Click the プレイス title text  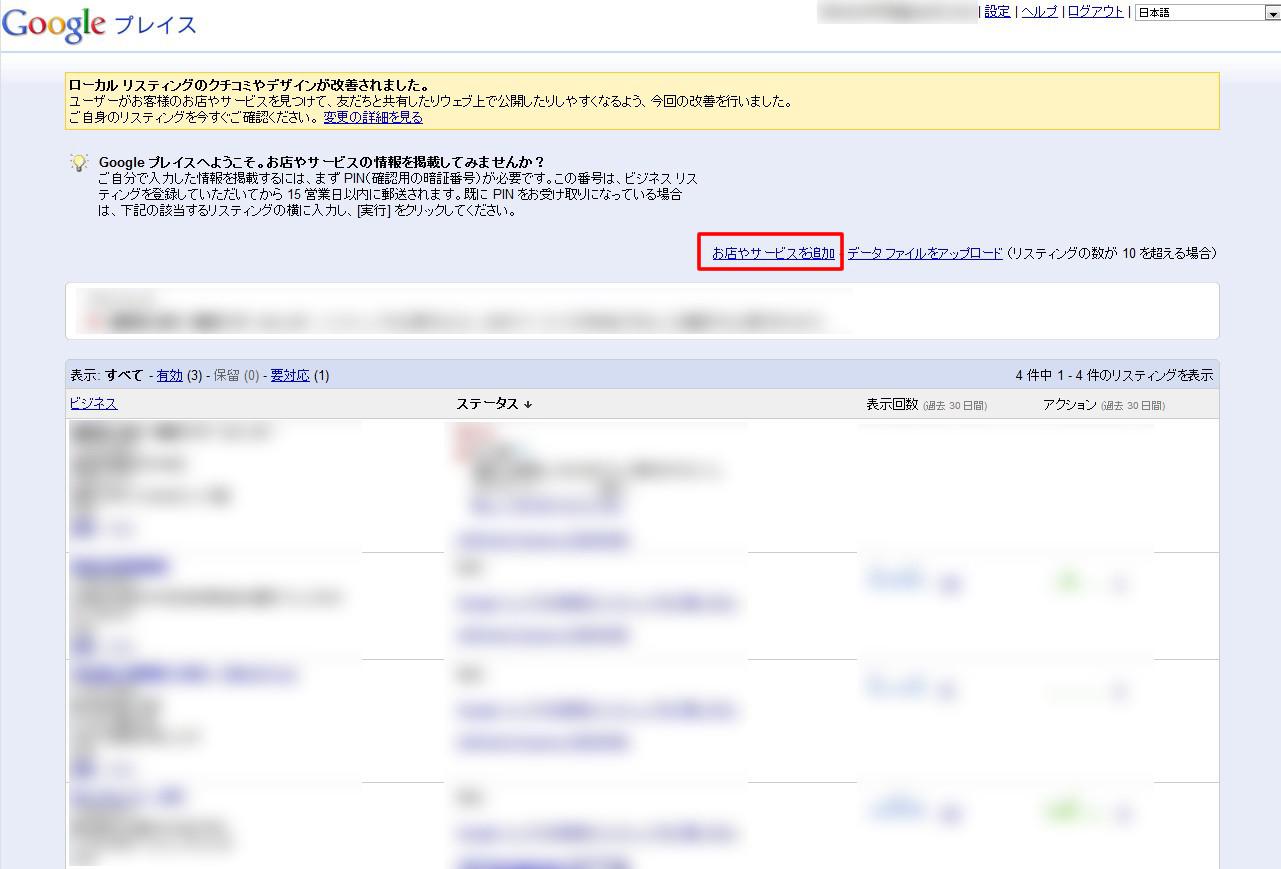coord(157,26)
